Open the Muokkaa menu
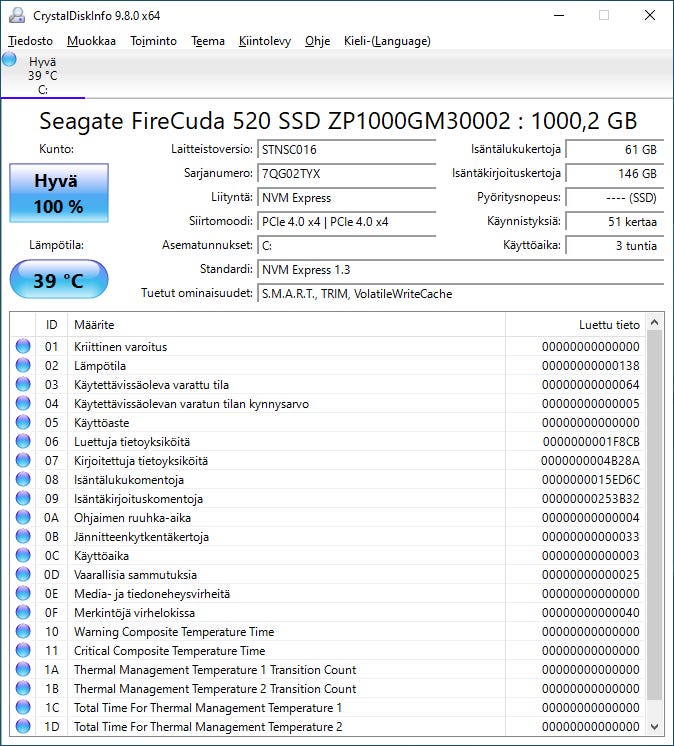 point(91,41)
